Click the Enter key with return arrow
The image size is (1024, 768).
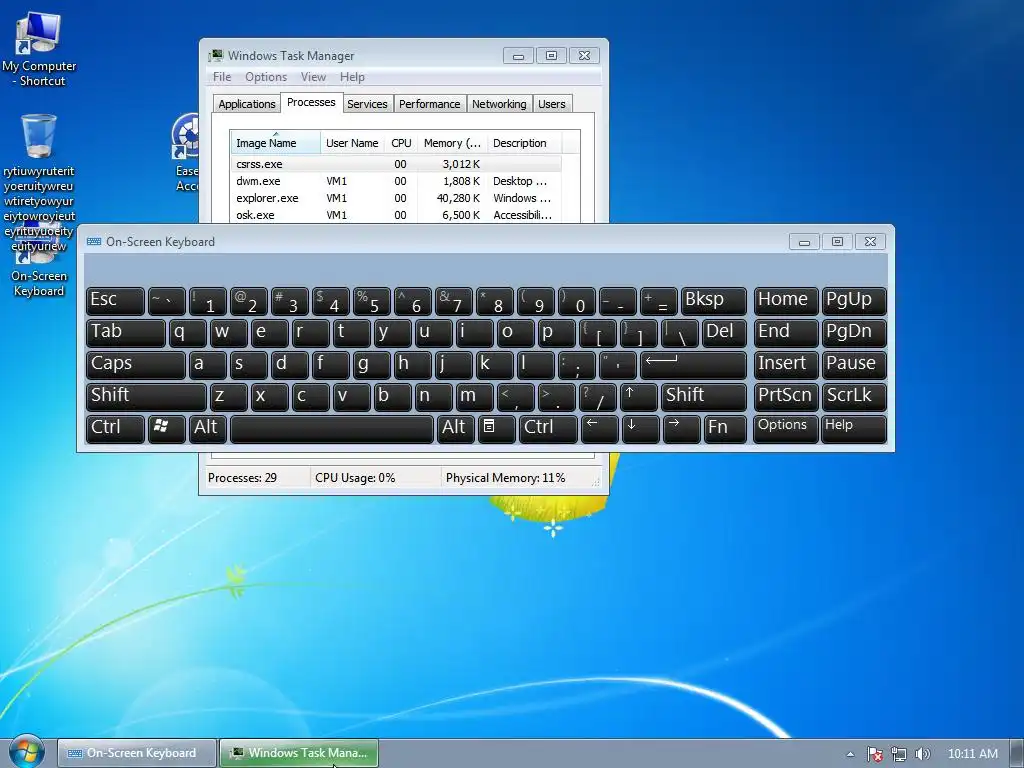pos(693,365)
